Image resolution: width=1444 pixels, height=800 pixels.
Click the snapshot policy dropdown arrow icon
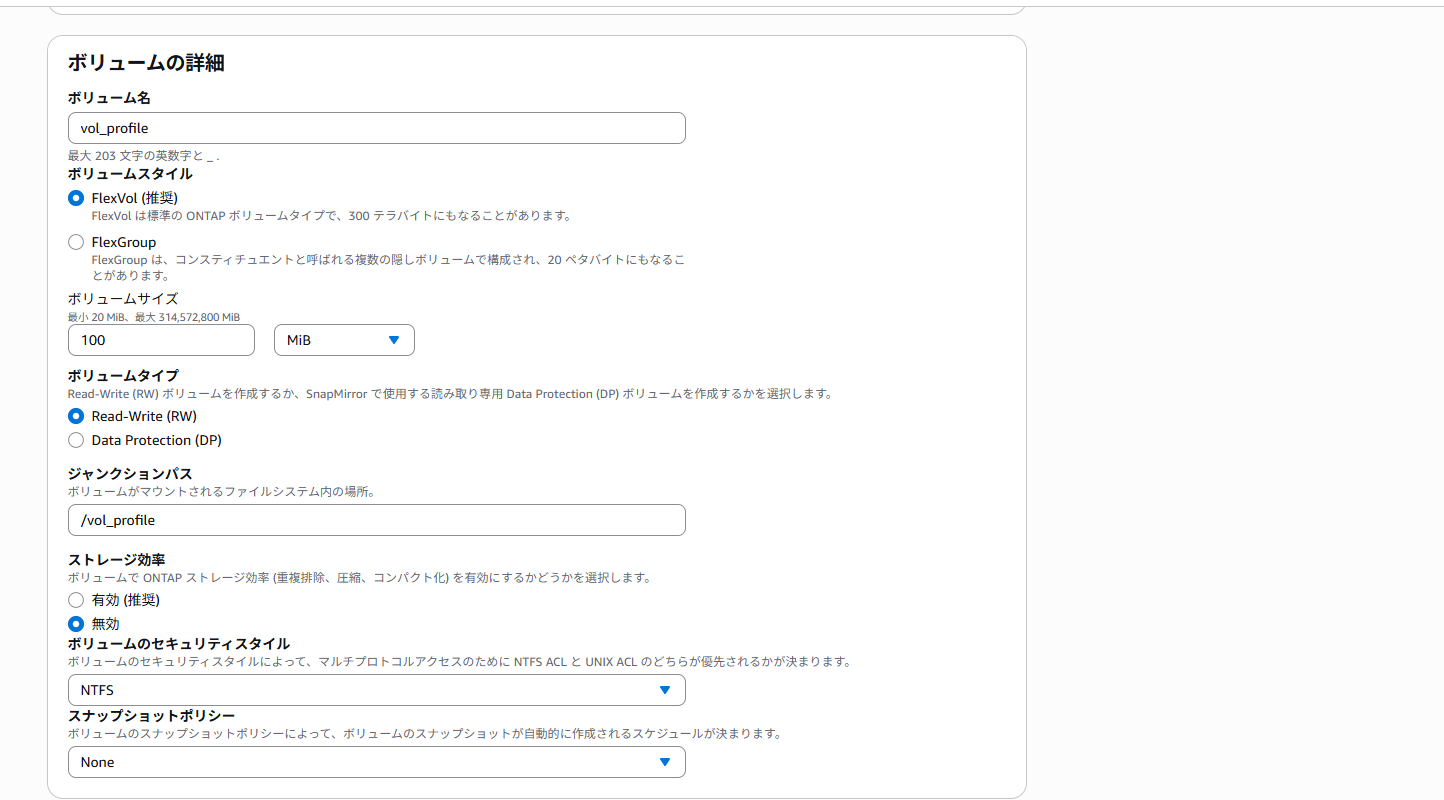click(664, 762)
